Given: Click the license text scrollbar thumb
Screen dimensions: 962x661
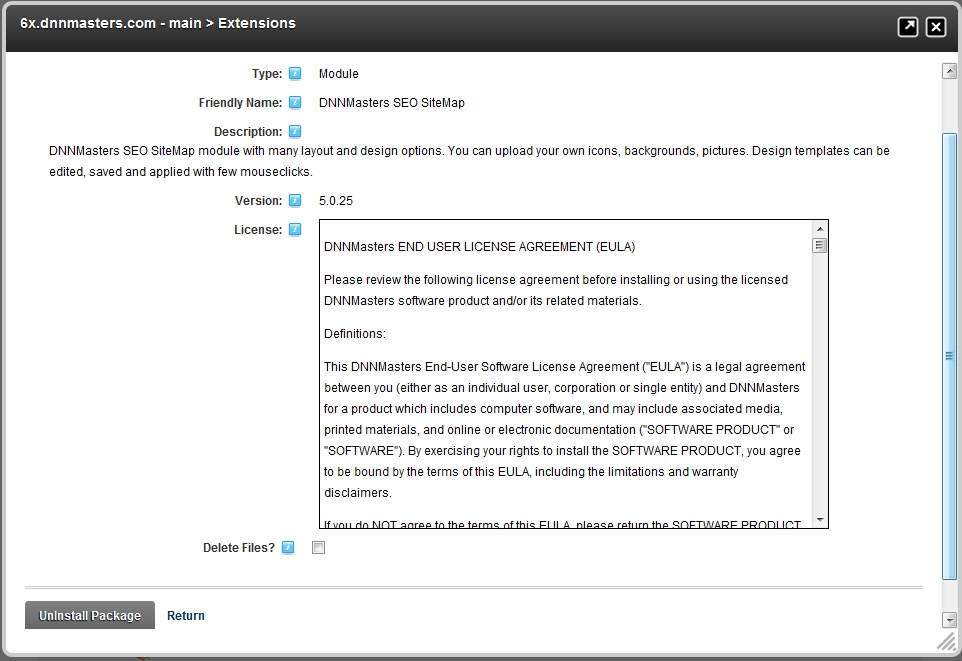Looking at the screenshot, I should (820, 245).
